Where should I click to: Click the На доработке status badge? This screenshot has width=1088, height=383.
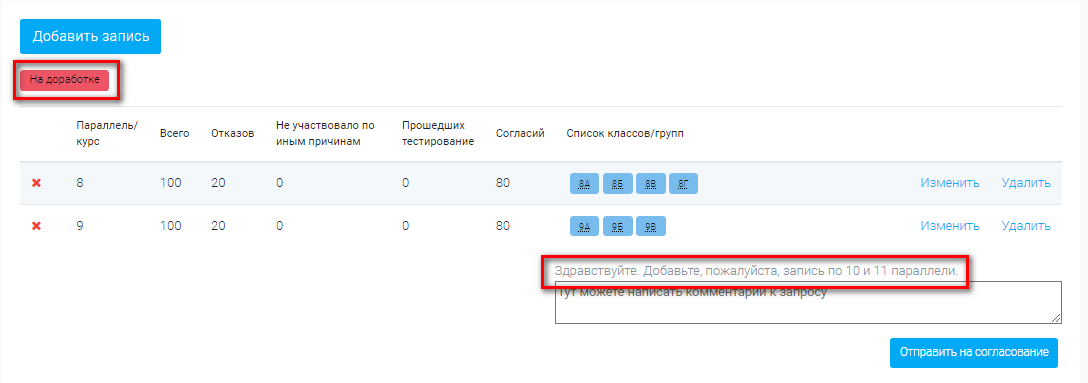click(x=65, y=80)
